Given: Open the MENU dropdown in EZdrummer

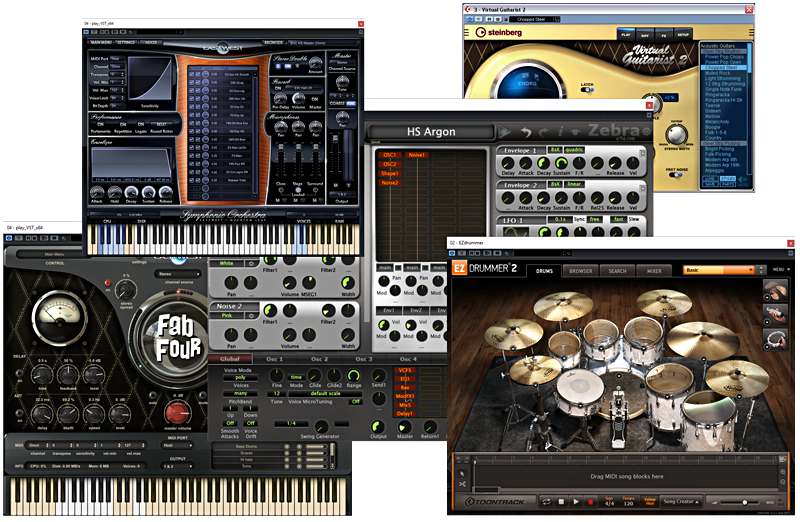Looking at the screenshot, I should pyautogui.click(x=781, y=269).
